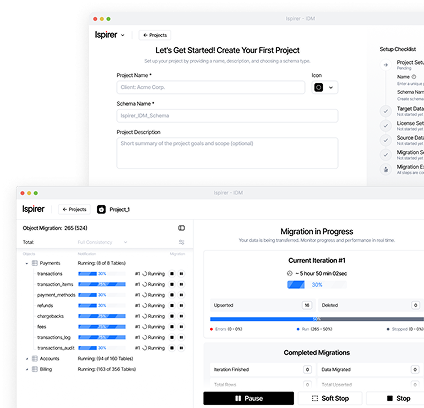Open the project Icon picker dropdown
Image resolution: width=424 pixels, height=408 pixels.
click(325, 88)
